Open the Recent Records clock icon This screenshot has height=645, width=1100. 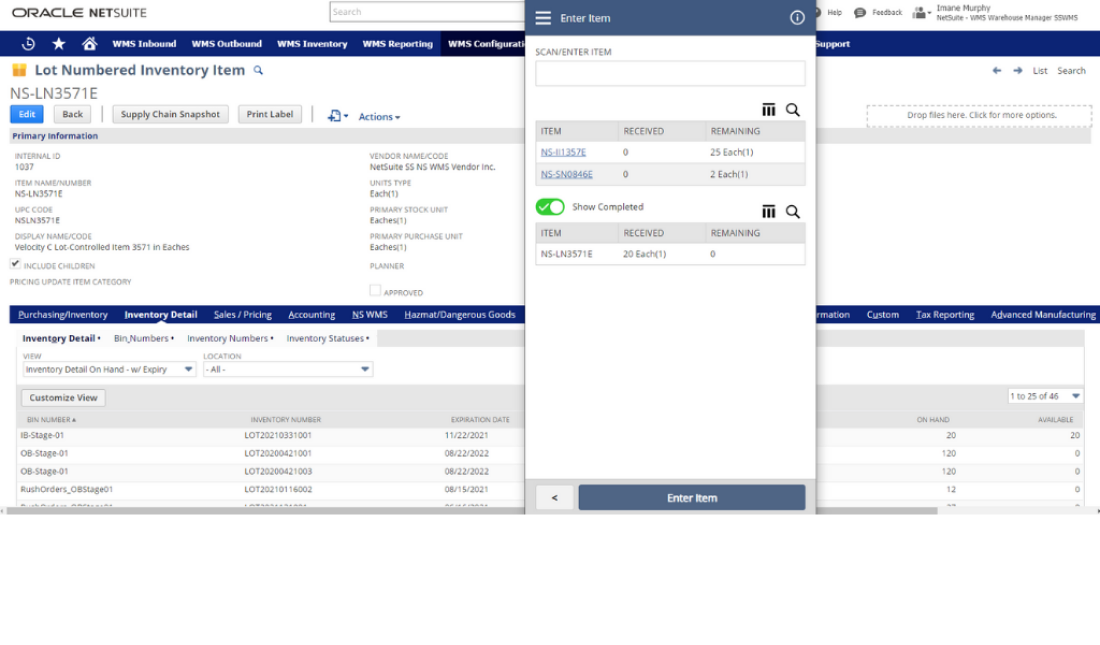(x=28, y=44)
